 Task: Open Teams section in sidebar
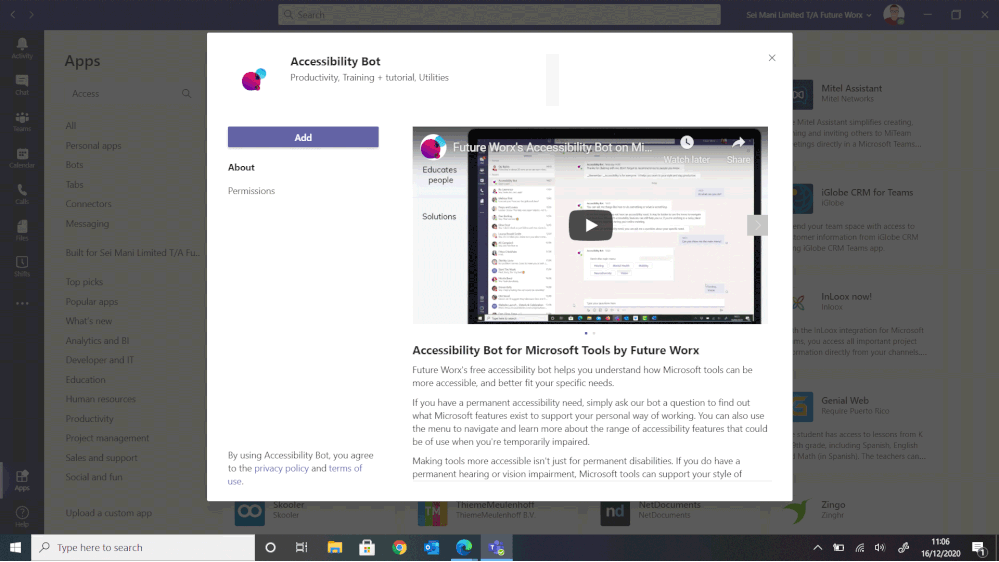pos(22,121)
